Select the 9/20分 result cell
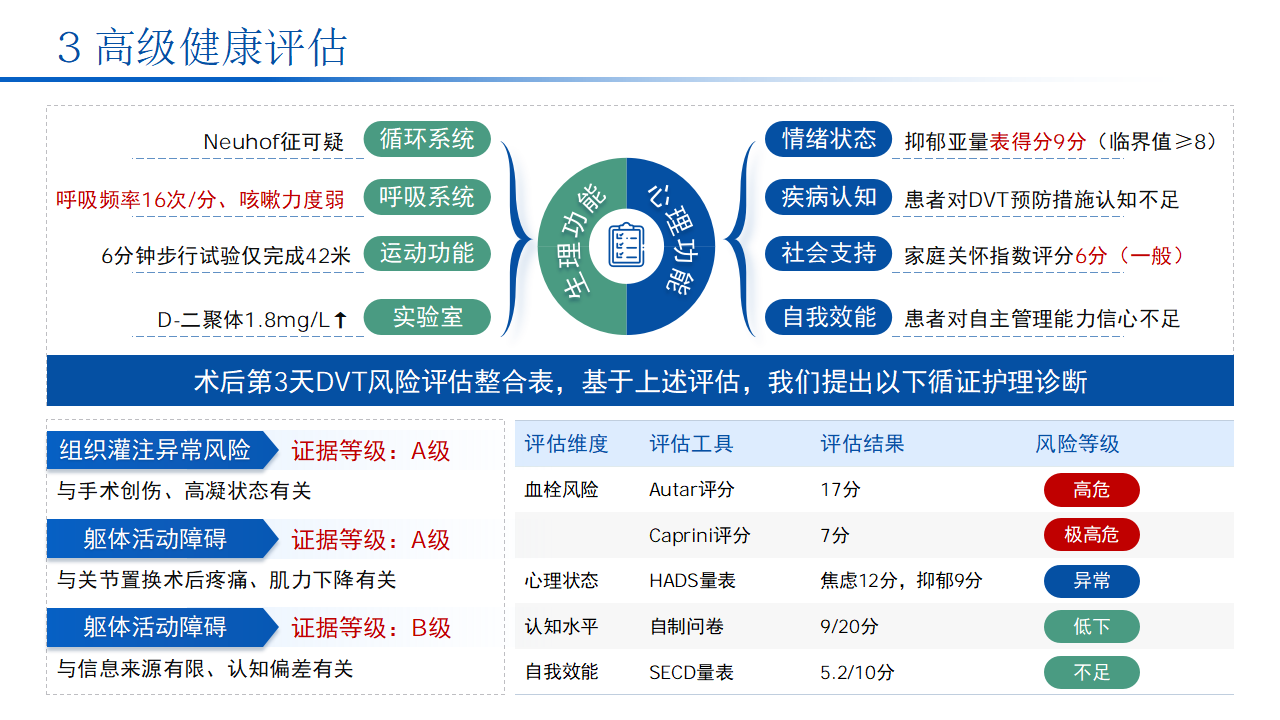The height and width of the screenshot is (720, 1280). 849,626
